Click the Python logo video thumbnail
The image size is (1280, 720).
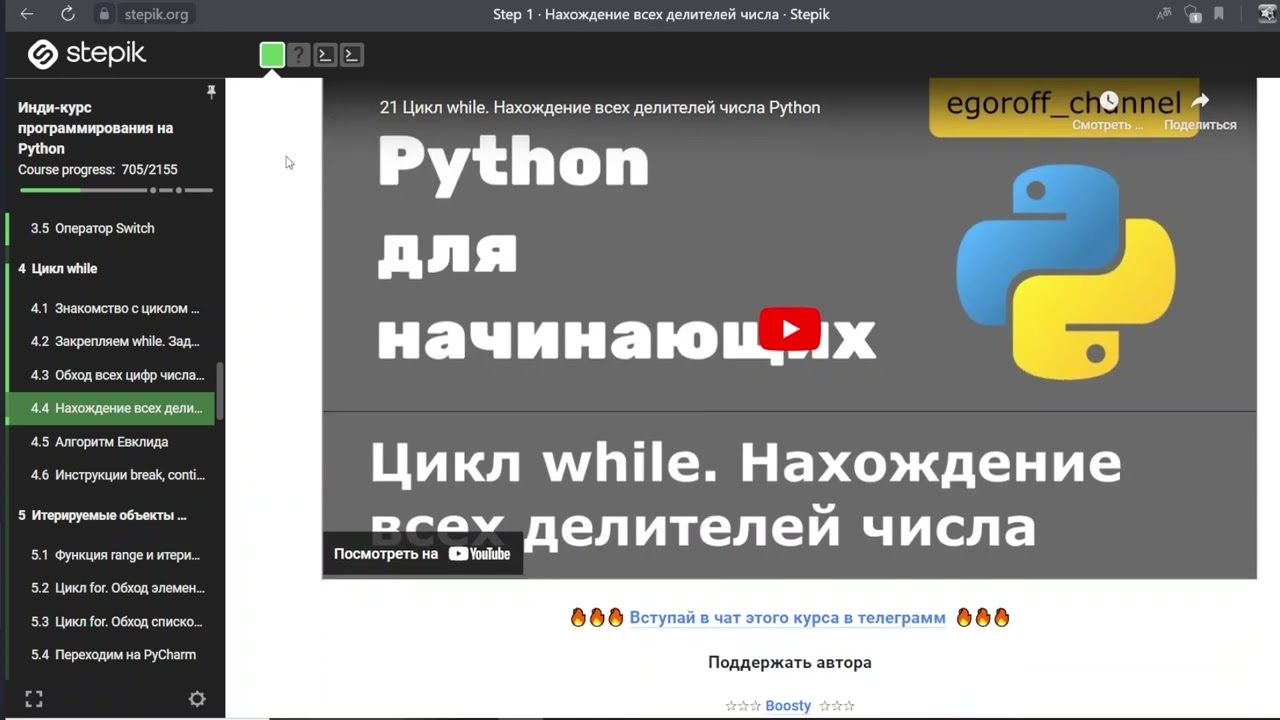[x=1065, y=271]
